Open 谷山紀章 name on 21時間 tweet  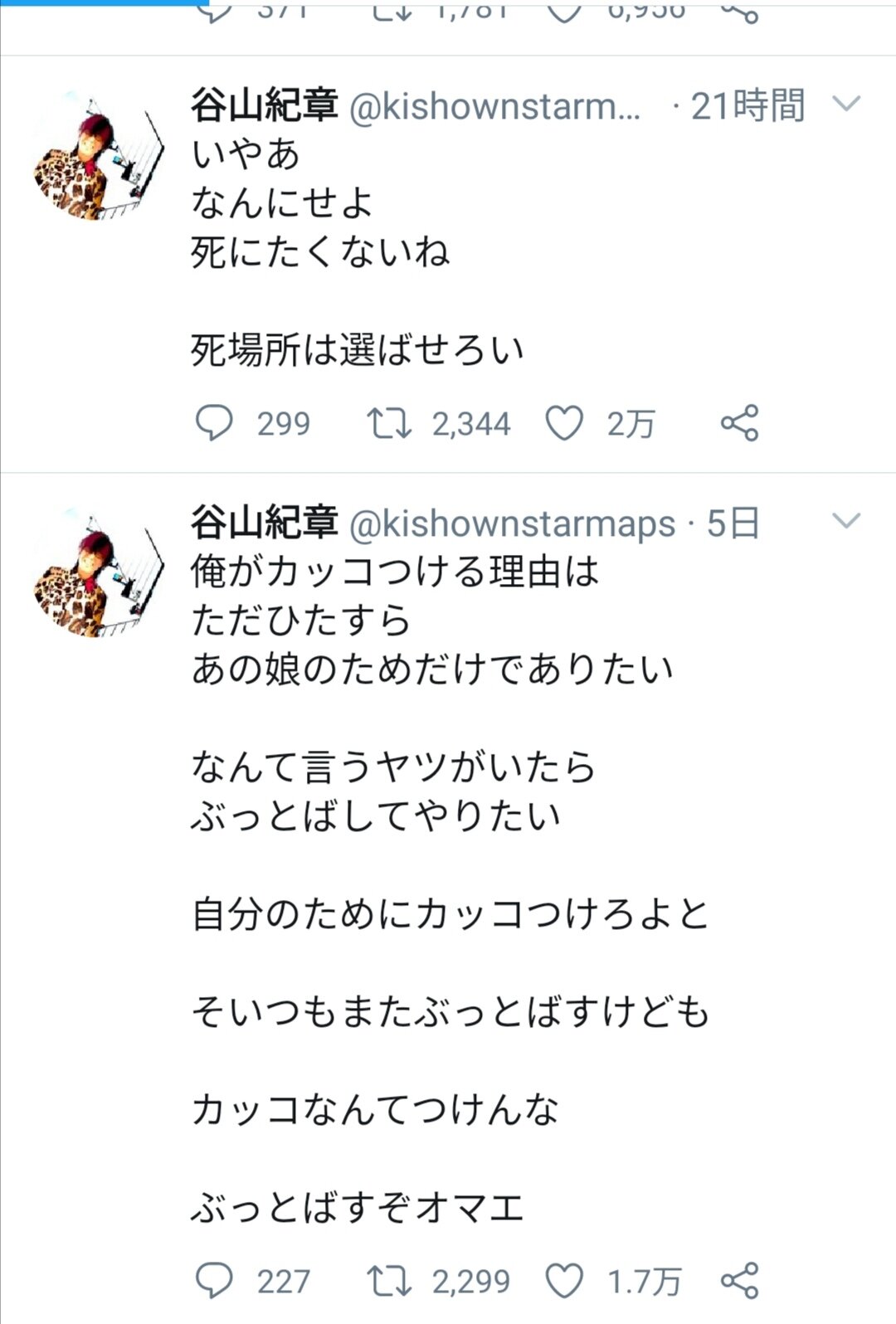(265, 105)
